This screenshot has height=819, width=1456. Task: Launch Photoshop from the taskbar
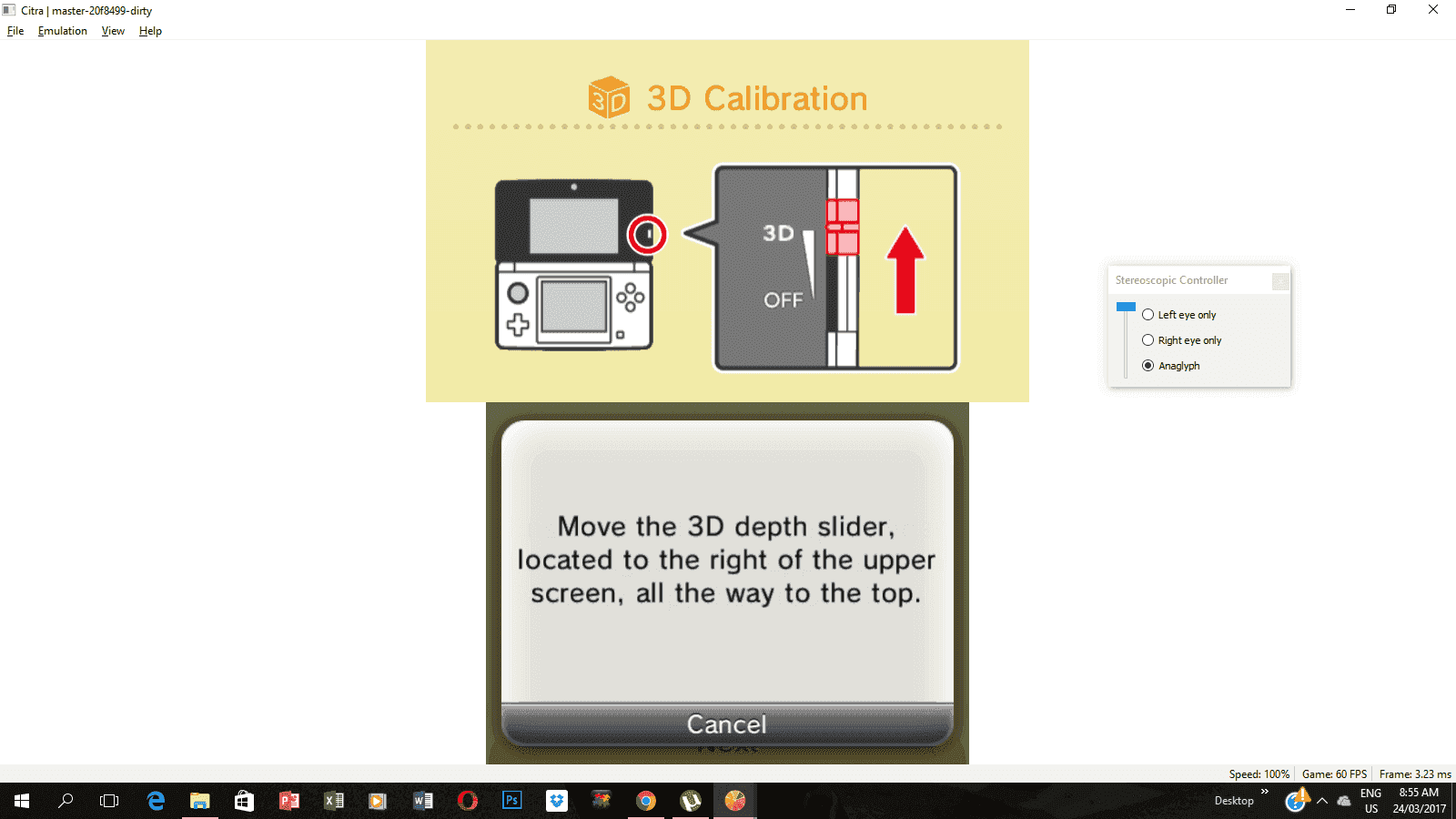tap(512, 801)
